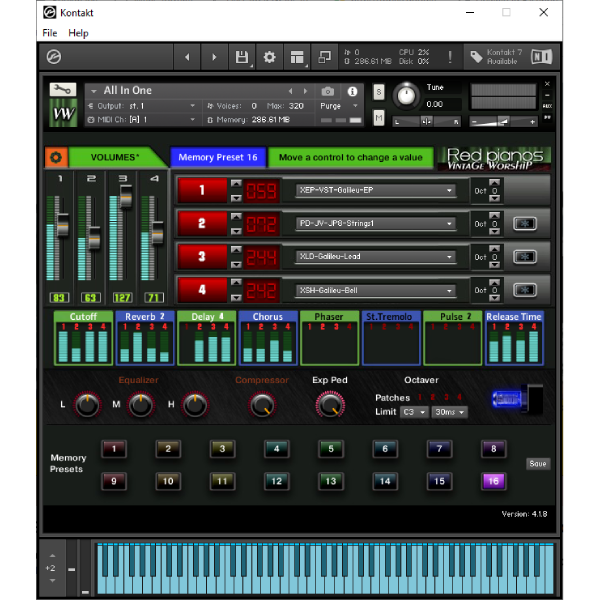Toggle the Mute M button
Image resolution: width=600 pixels, height=600 pixels.
[378, 118]
